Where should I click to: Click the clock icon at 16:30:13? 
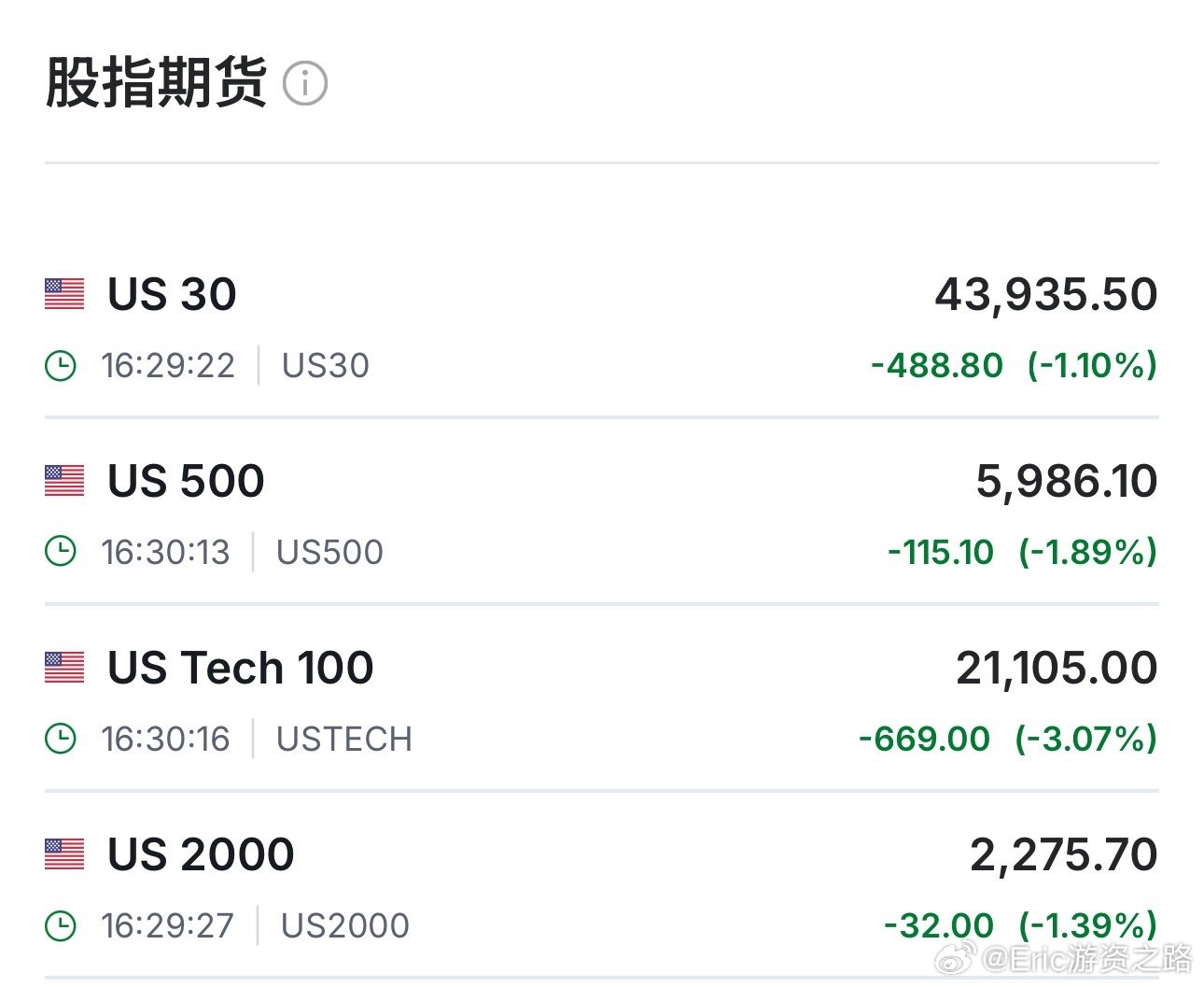[61, 552]
